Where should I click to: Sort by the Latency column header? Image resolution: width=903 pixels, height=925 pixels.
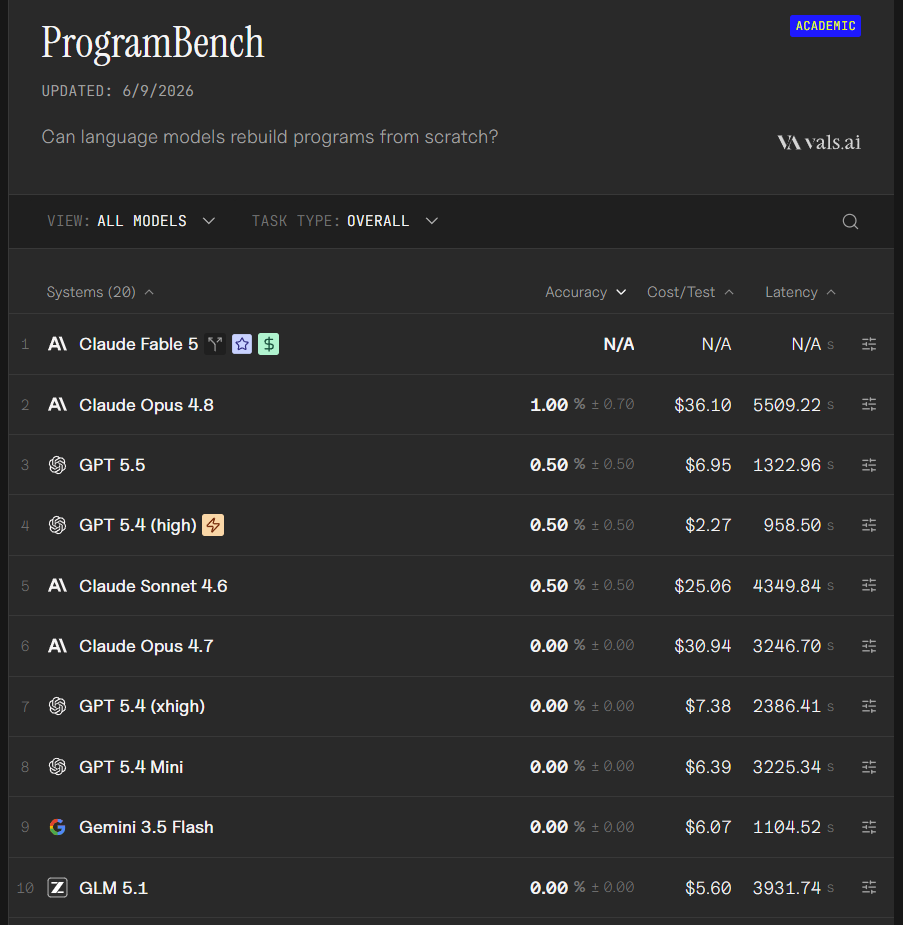tap(800, 292)
